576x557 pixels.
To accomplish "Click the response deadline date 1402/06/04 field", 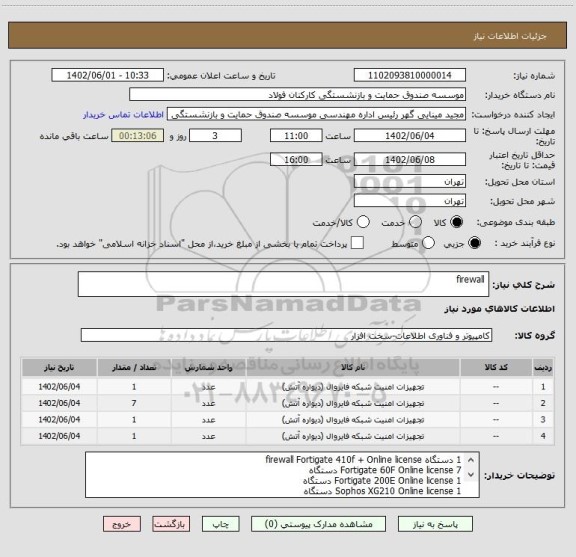I will point(410,136).
